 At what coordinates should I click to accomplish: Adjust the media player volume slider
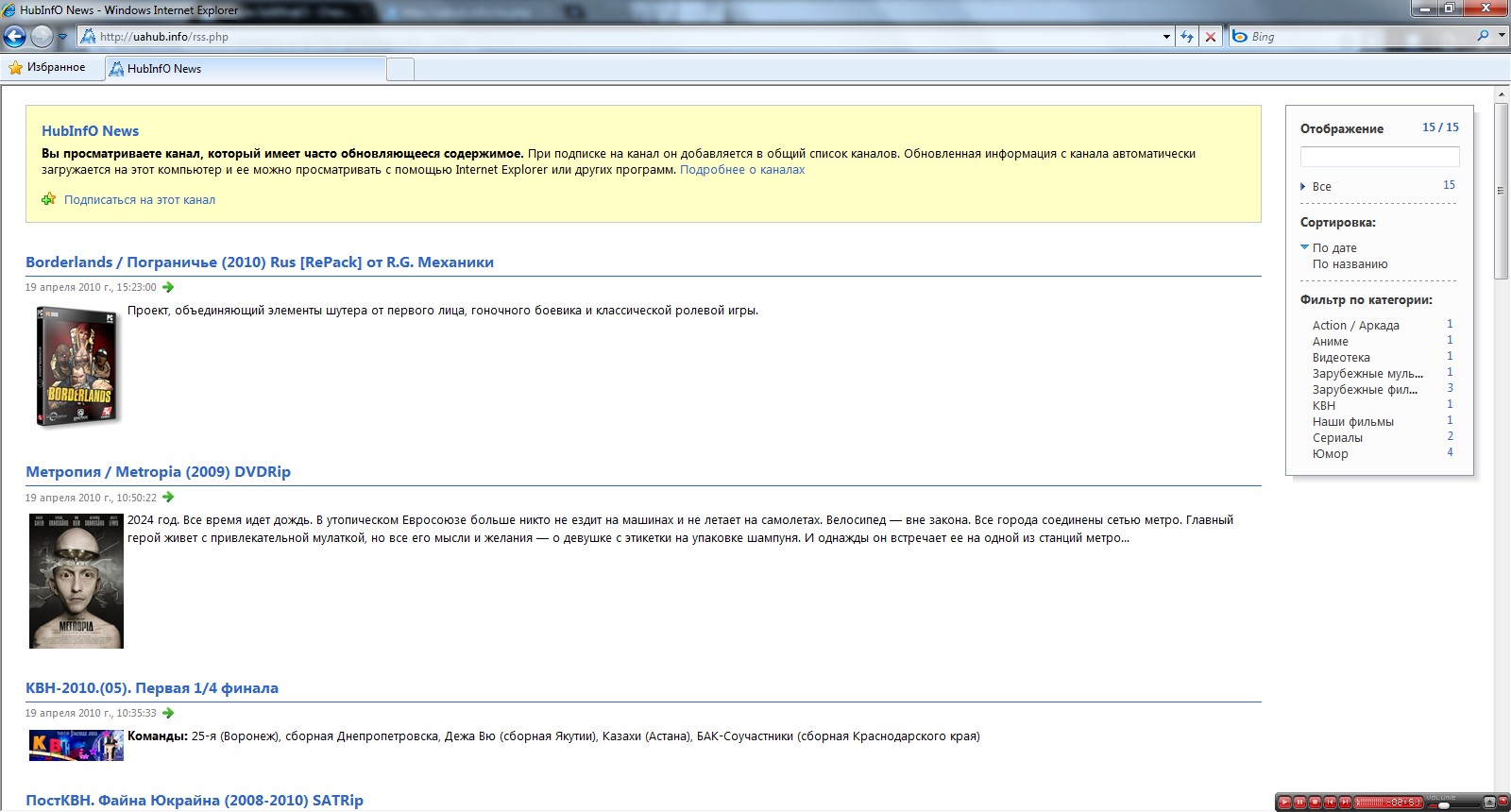(x=1444, y=805)
